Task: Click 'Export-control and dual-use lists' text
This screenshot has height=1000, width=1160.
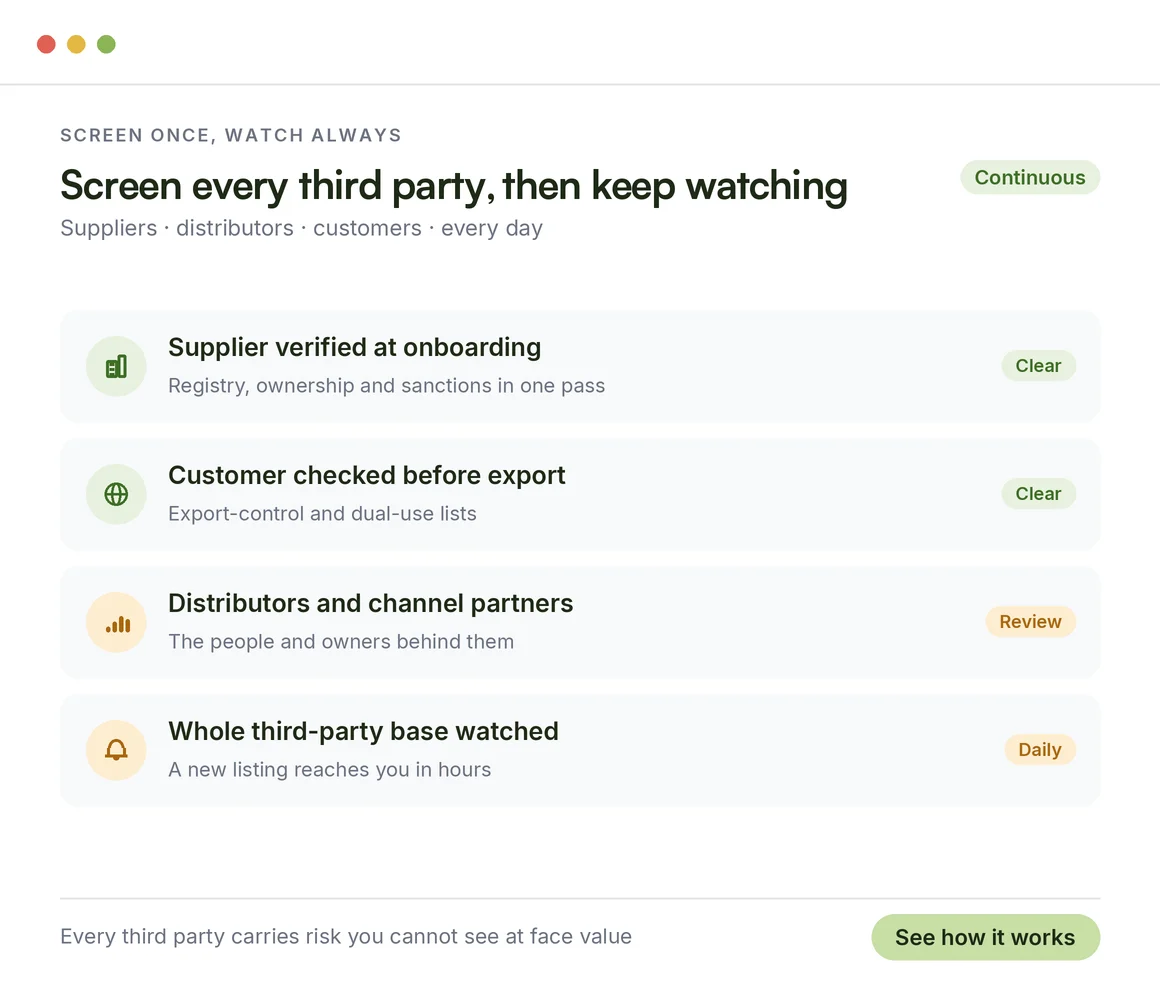Action: (322, 513)
